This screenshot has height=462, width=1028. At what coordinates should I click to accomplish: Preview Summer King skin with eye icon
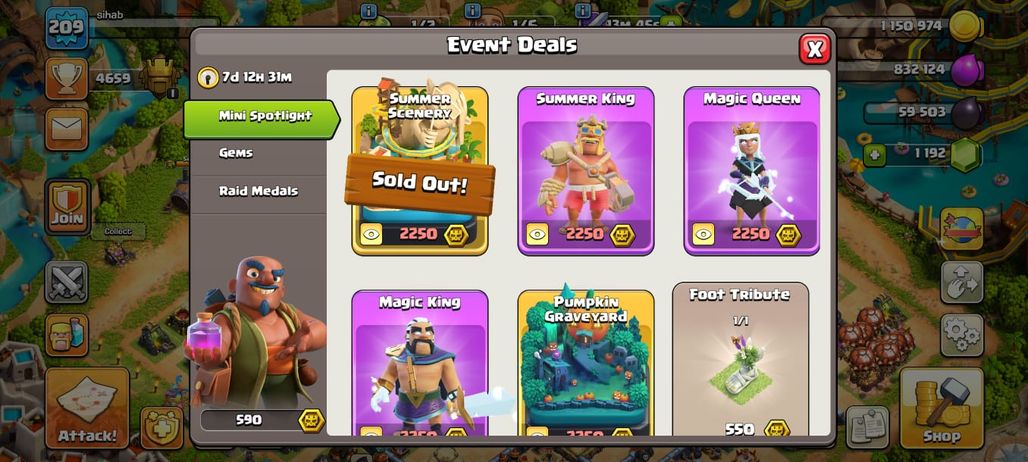537,234
